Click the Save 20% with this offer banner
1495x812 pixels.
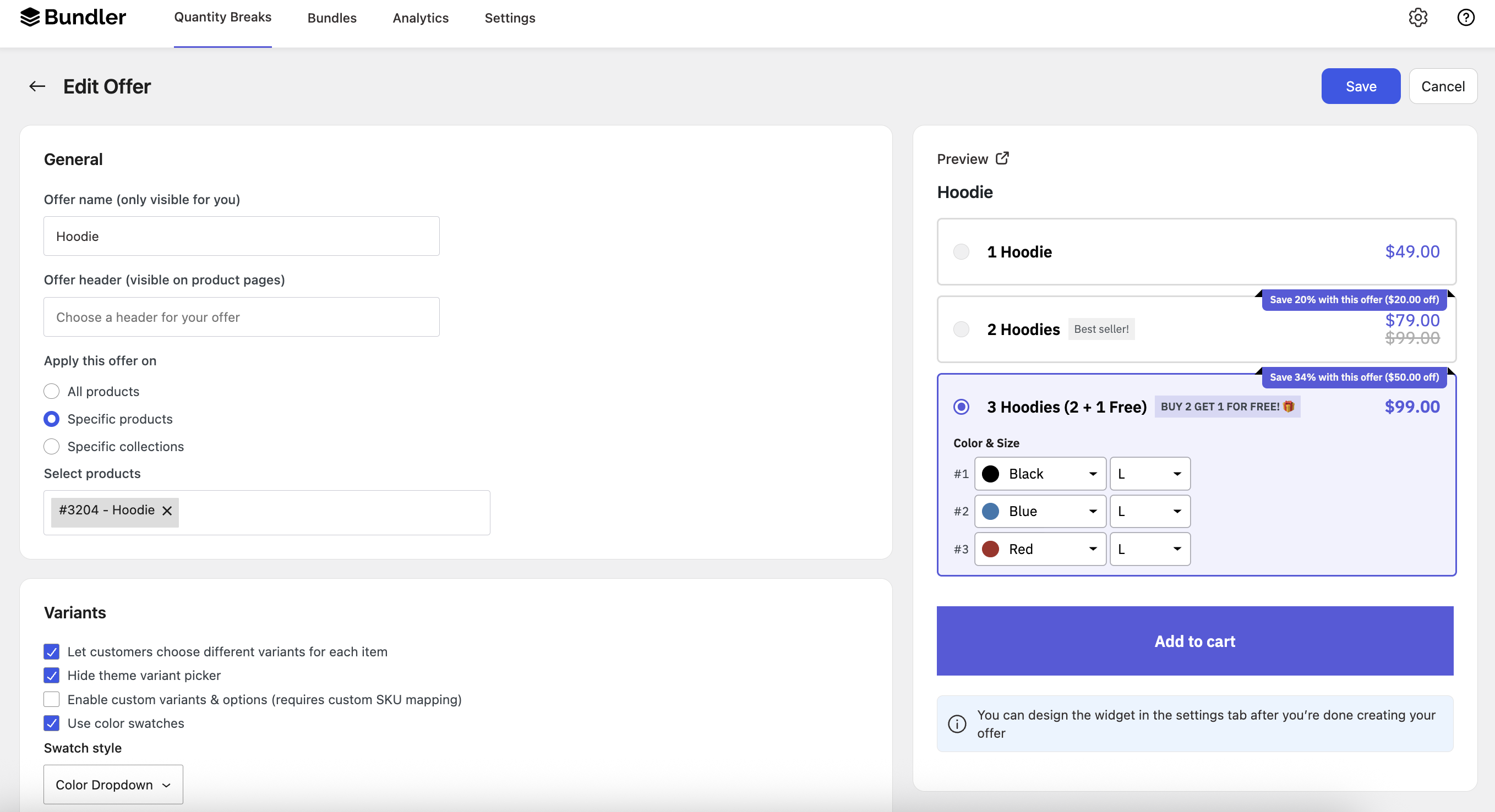pos(1354,300)
